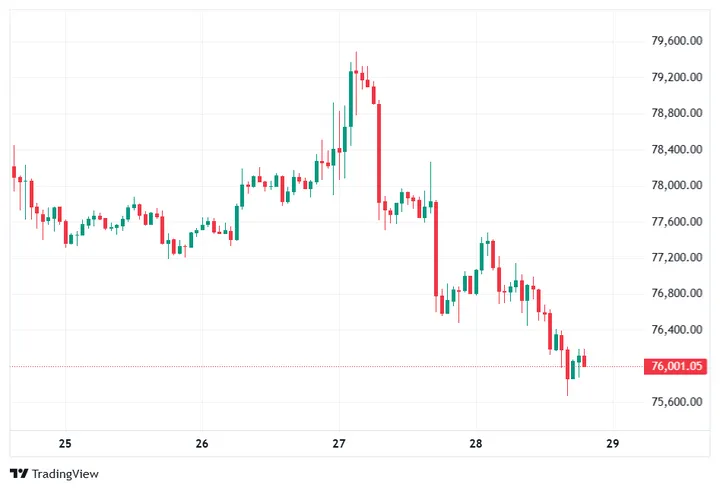Click the 78,400.00 price axis value
720x490 pixels.
click(x=675, y=149)
